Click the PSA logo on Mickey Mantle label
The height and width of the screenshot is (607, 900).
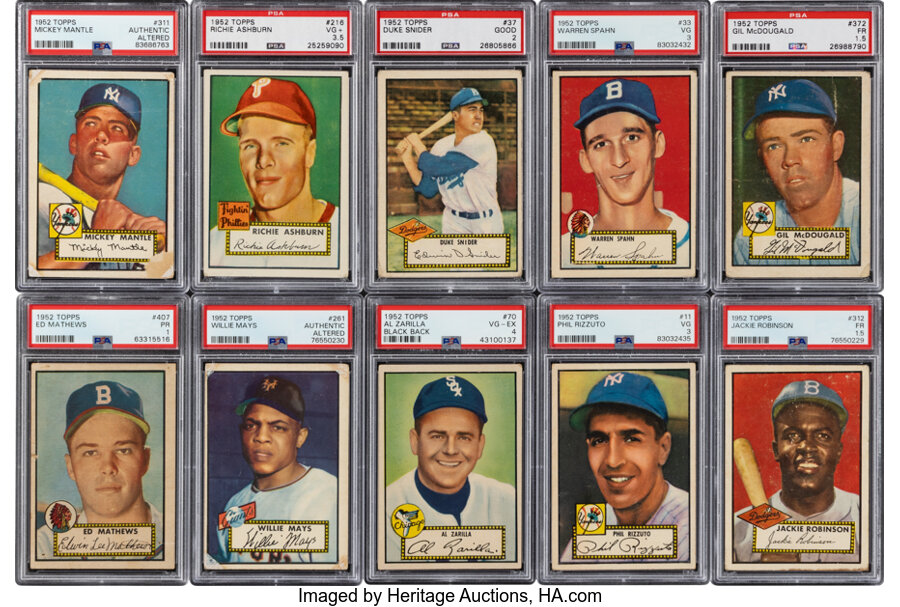(x=102, y=47)
